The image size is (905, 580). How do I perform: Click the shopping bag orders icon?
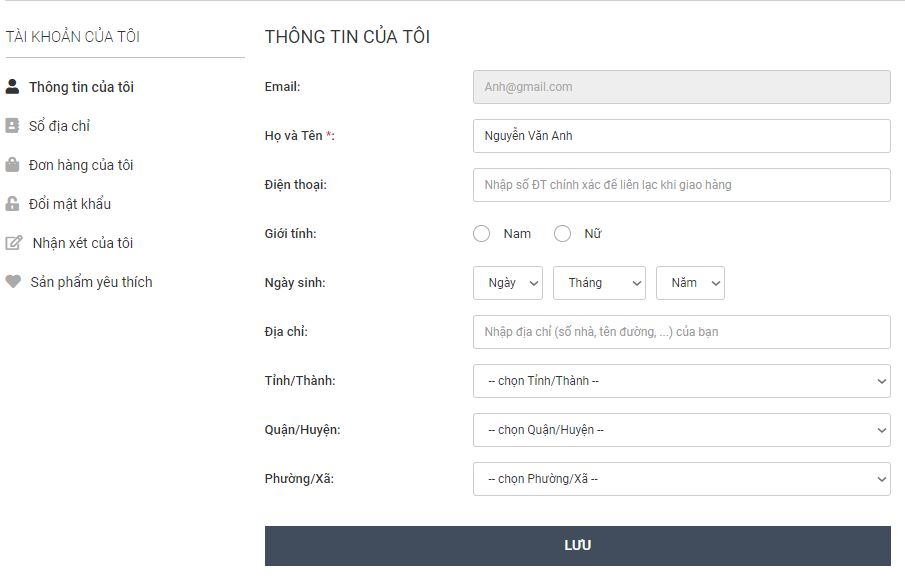click(12, 165)
